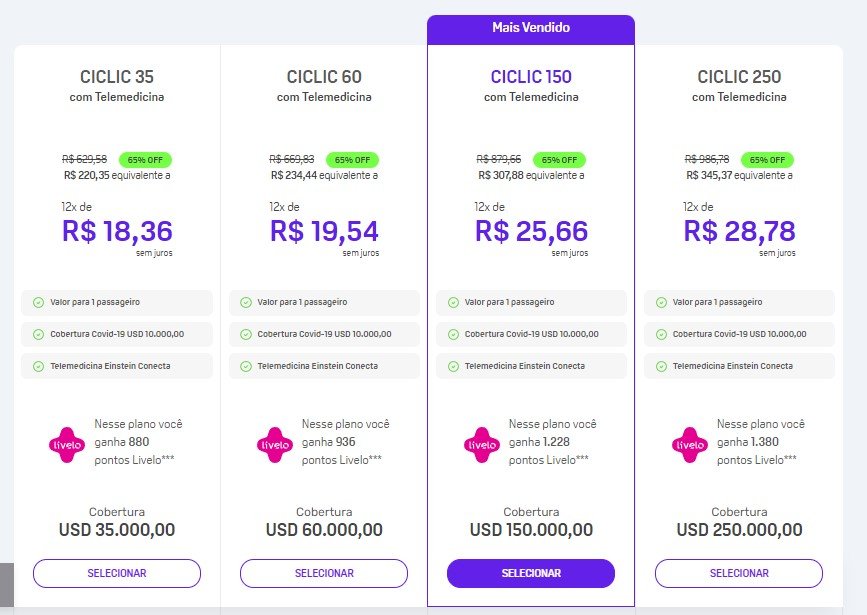This screenshot has width=867, height=615.
Task: Select the CICLIC 35 plan button
Action: pyautogui.click(x=117, y=573)
